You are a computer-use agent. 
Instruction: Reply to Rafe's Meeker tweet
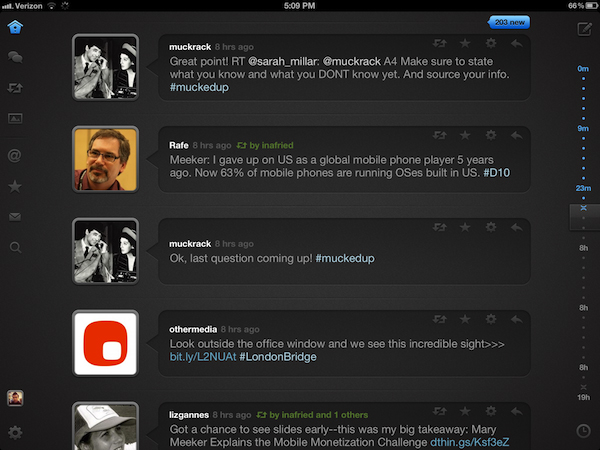click(x=517, y=135)
